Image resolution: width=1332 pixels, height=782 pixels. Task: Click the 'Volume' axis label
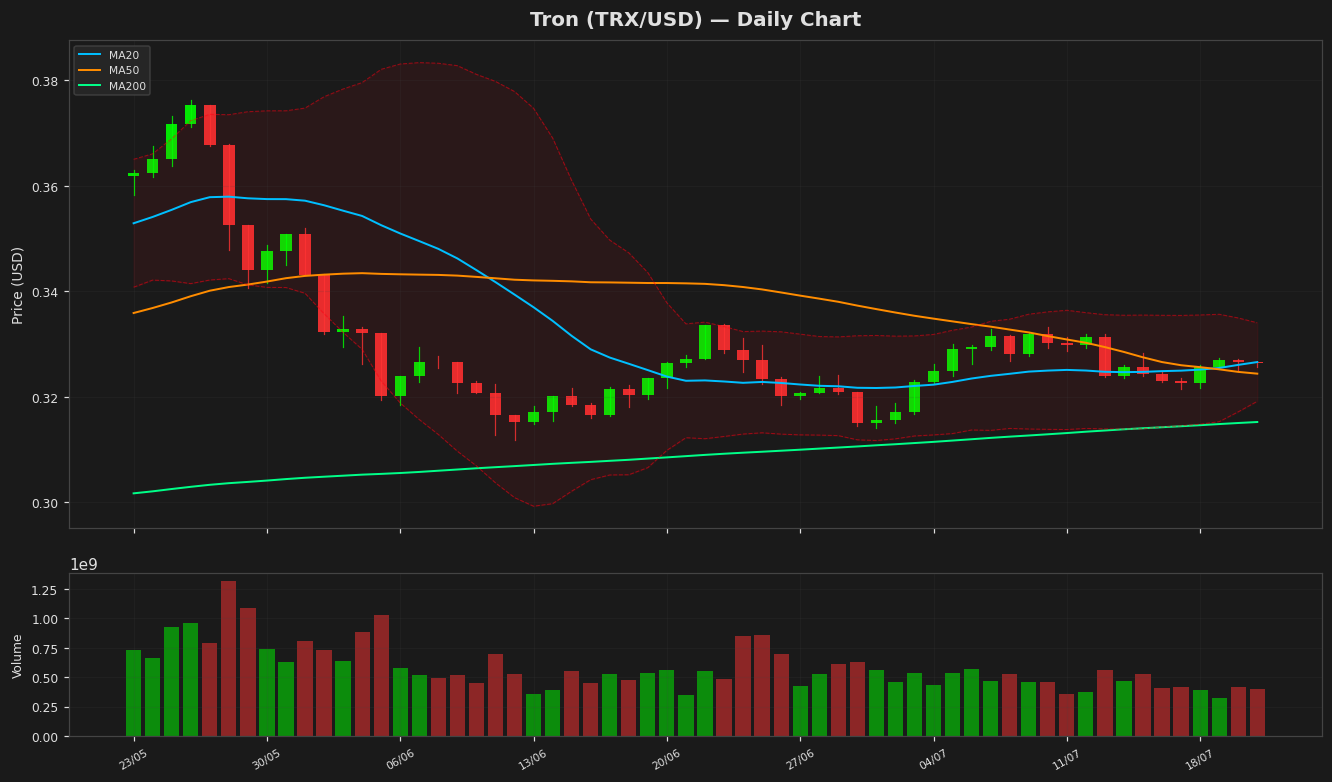[x=18, y=655]
